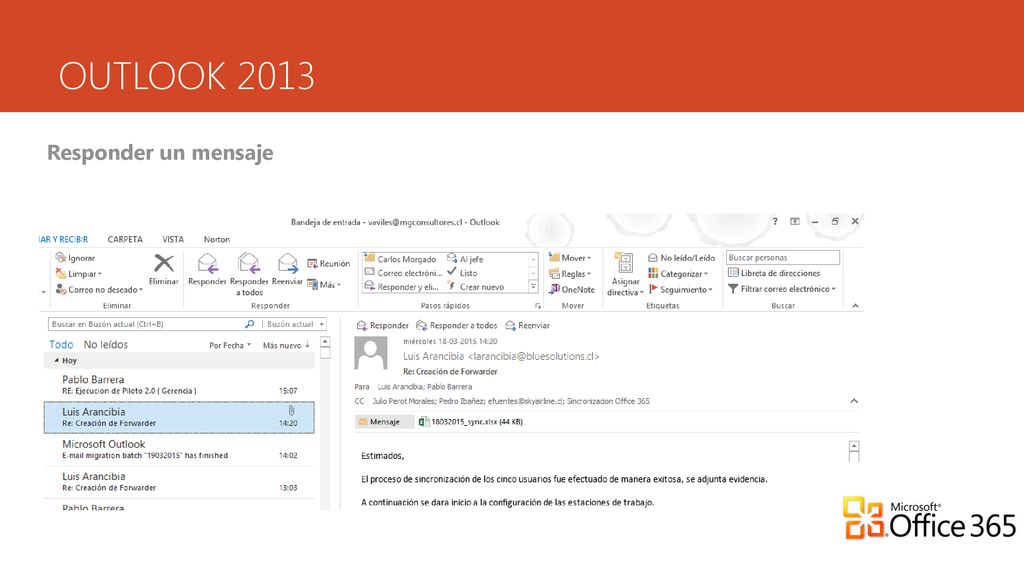Open the Reglas dropdown
The image size is (1024, 576).
click(x=570, y=274)
